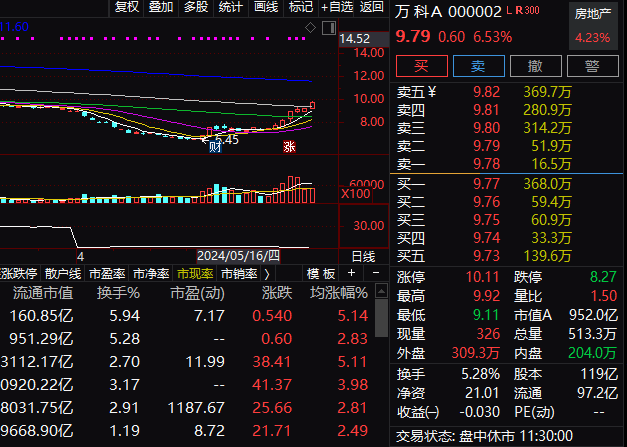Click the 日线 period selector
The image size is (627, 447).
(363, 257)
